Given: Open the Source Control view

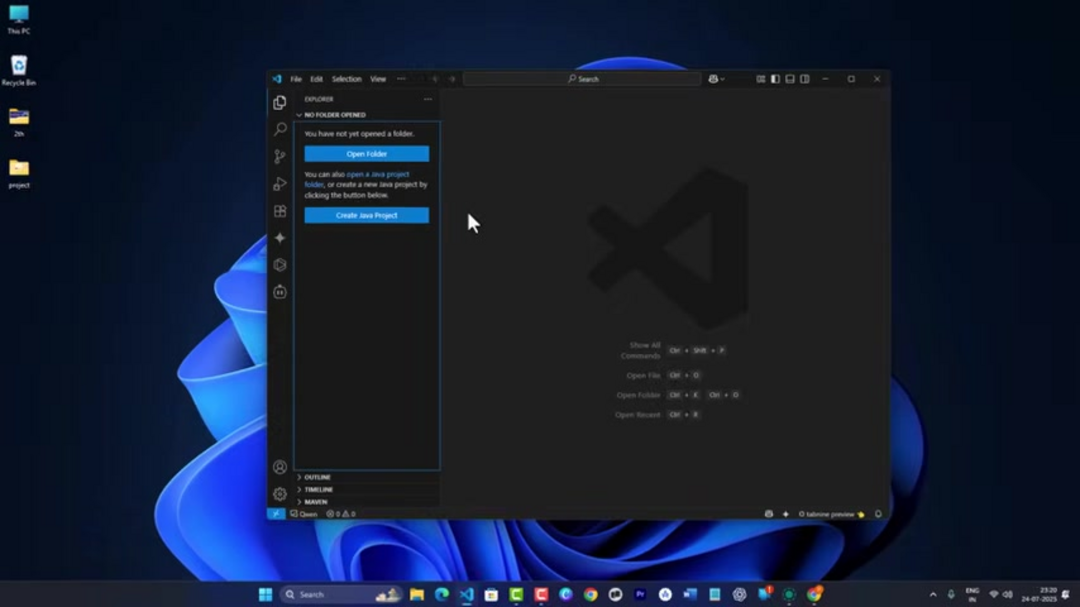Looking at the screenshot, I should click(280, 157).
